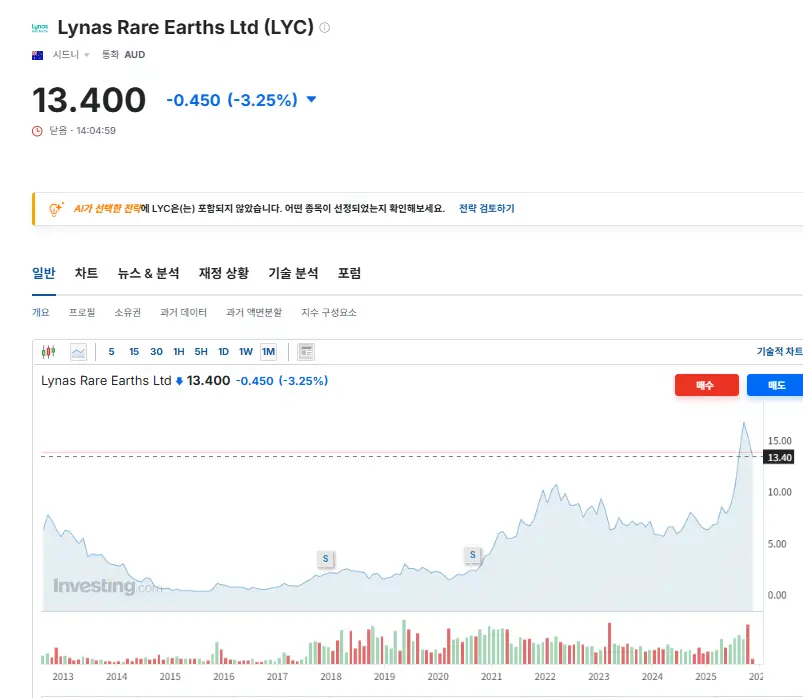803x698 pixels.
Task: Click the S marker near 2021
Action: pos(473,554)
